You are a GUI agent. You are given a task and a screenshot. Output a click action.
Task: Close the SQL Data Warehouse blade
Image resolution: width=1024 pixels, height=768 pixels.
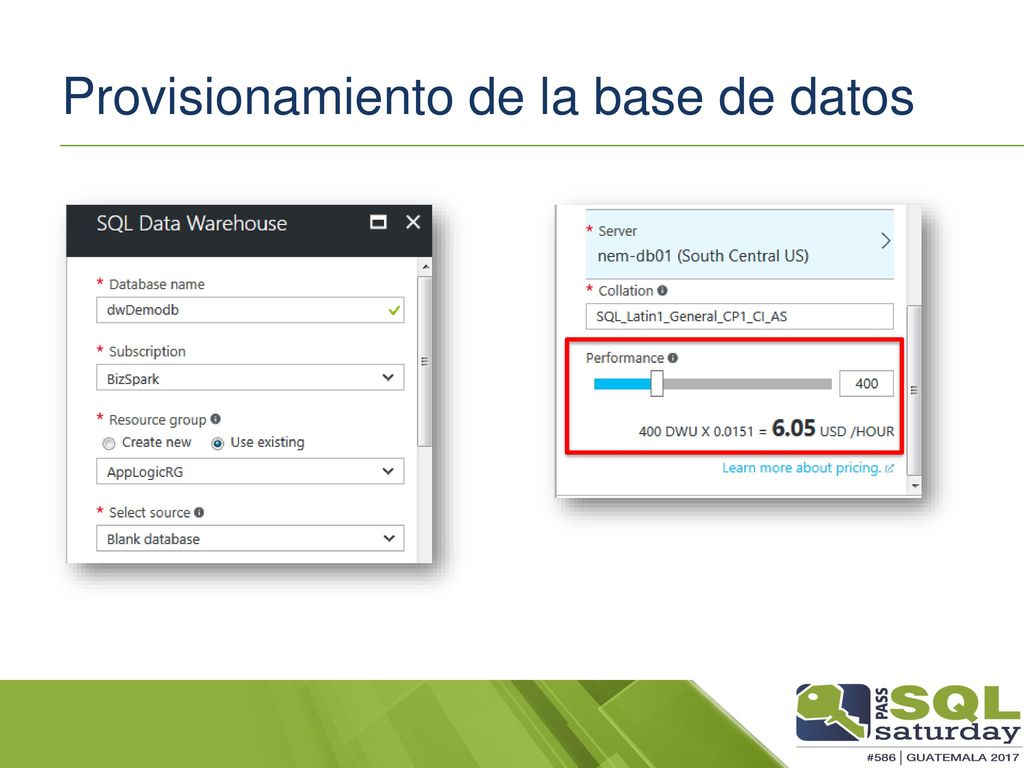413,222
